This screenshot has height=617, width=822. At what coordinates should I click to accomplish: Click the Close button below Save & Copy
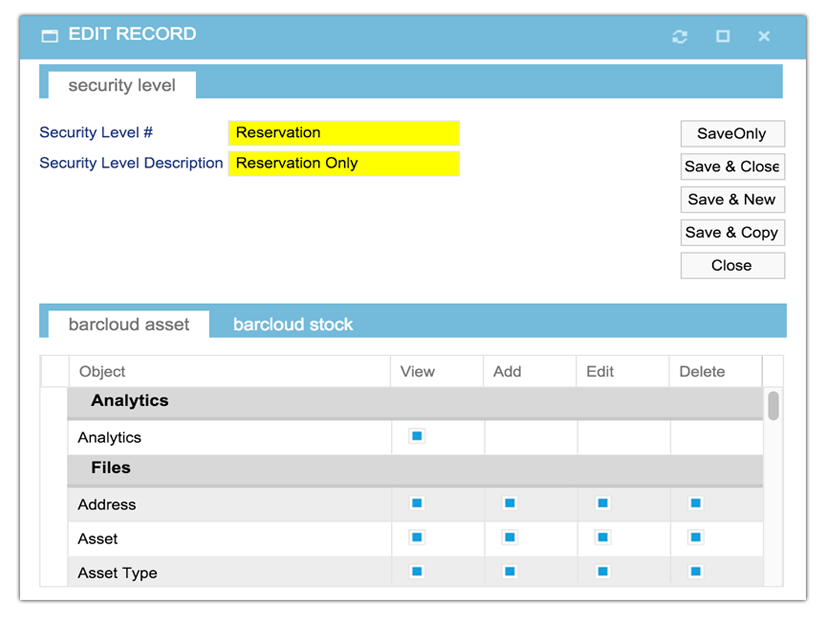tap(732, 265)
